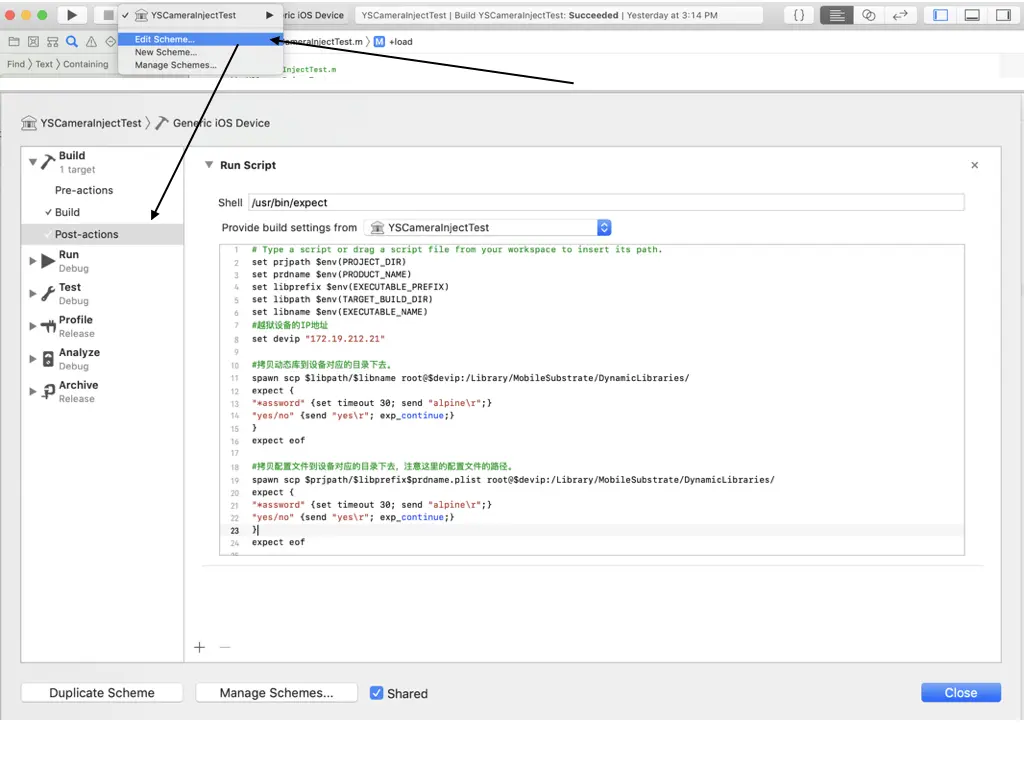Viewport: 1024px width, 768px height.
Task: Expand the Analyze Debug section
Action: [x=33, y=359]
